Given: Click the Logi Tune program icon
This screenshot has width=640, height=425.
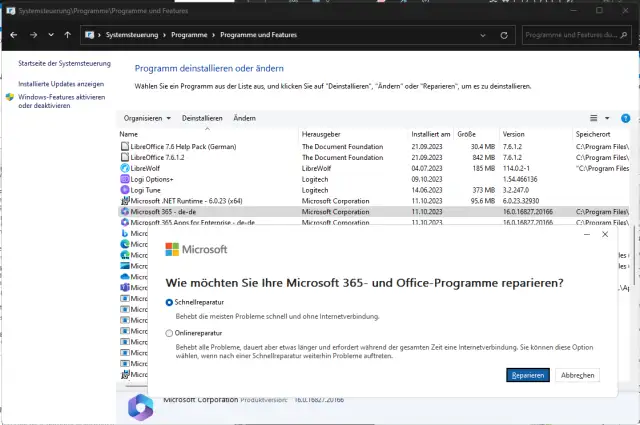Looking at the screenshot, I should pos(124,190).
